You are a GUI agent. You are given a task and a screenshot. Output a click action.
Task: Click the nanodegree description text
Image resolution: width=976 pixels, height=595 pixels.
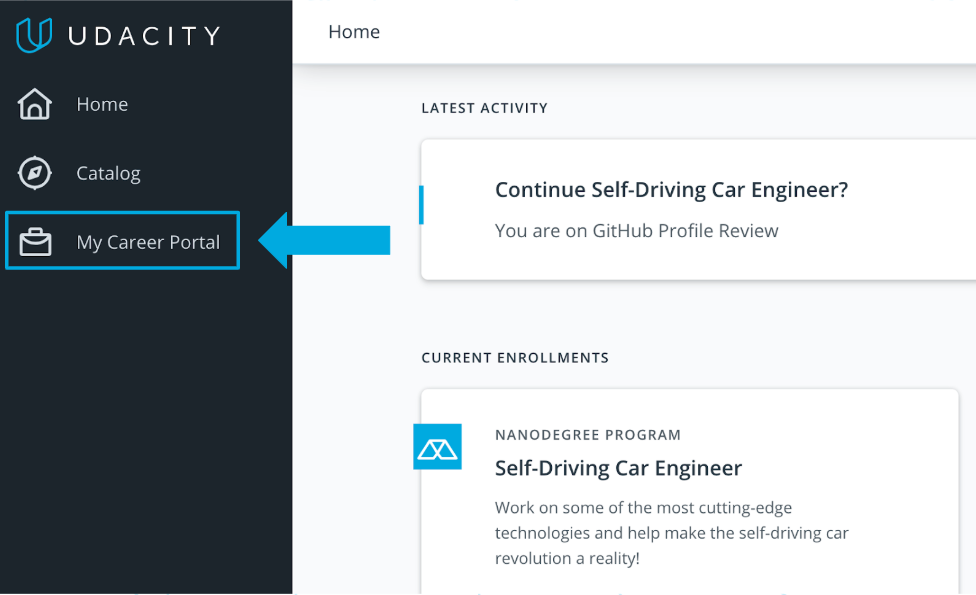coord(672,532)
